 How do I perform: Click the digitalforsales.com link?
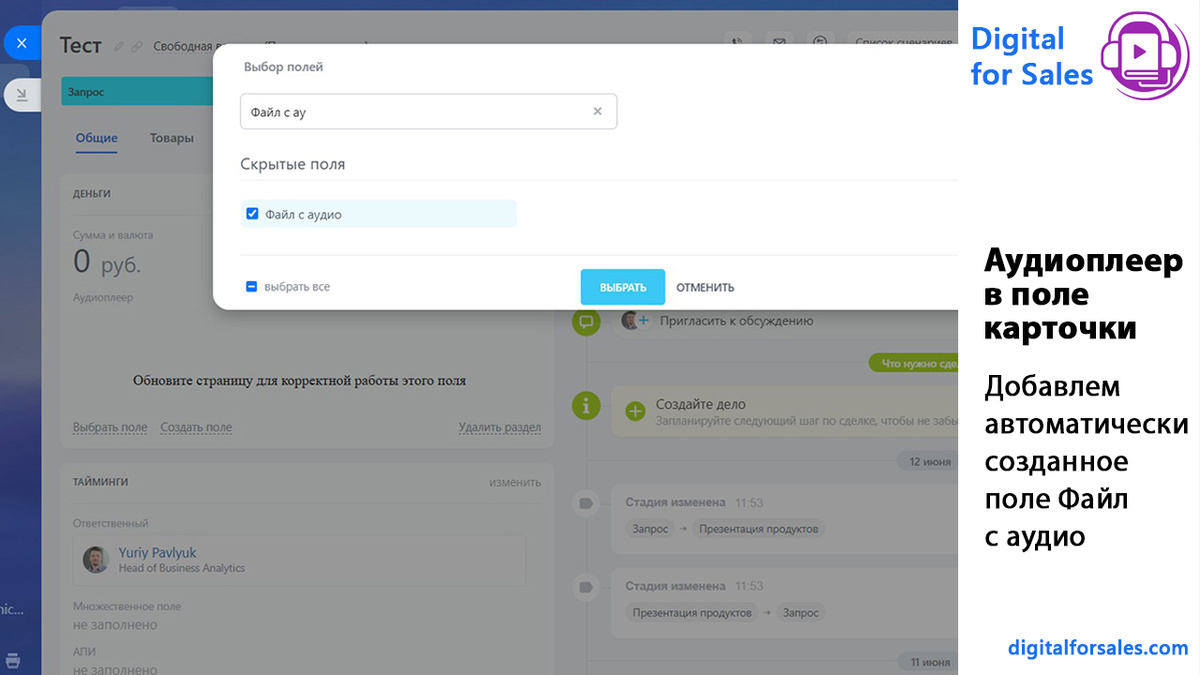pyautogui.click(x=1098, y=648)
